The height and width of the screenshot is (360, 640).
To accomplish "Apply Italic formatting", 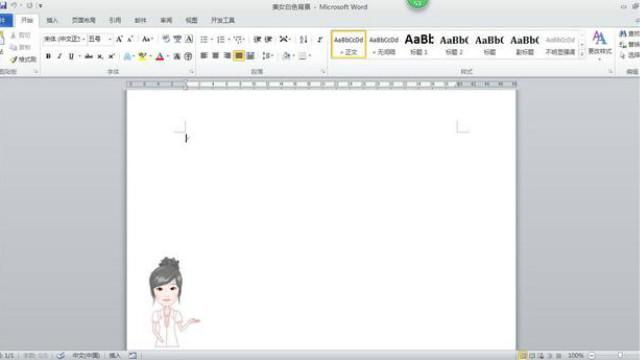I will click(x=60, y=56).
